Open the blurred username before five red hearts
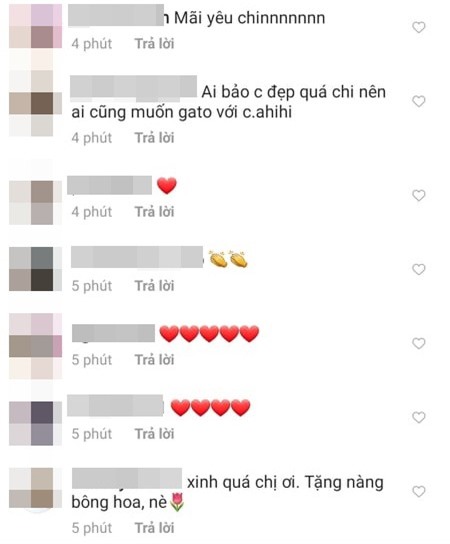The height and width of the screenshot is (544, 450). tap(113, 333)
